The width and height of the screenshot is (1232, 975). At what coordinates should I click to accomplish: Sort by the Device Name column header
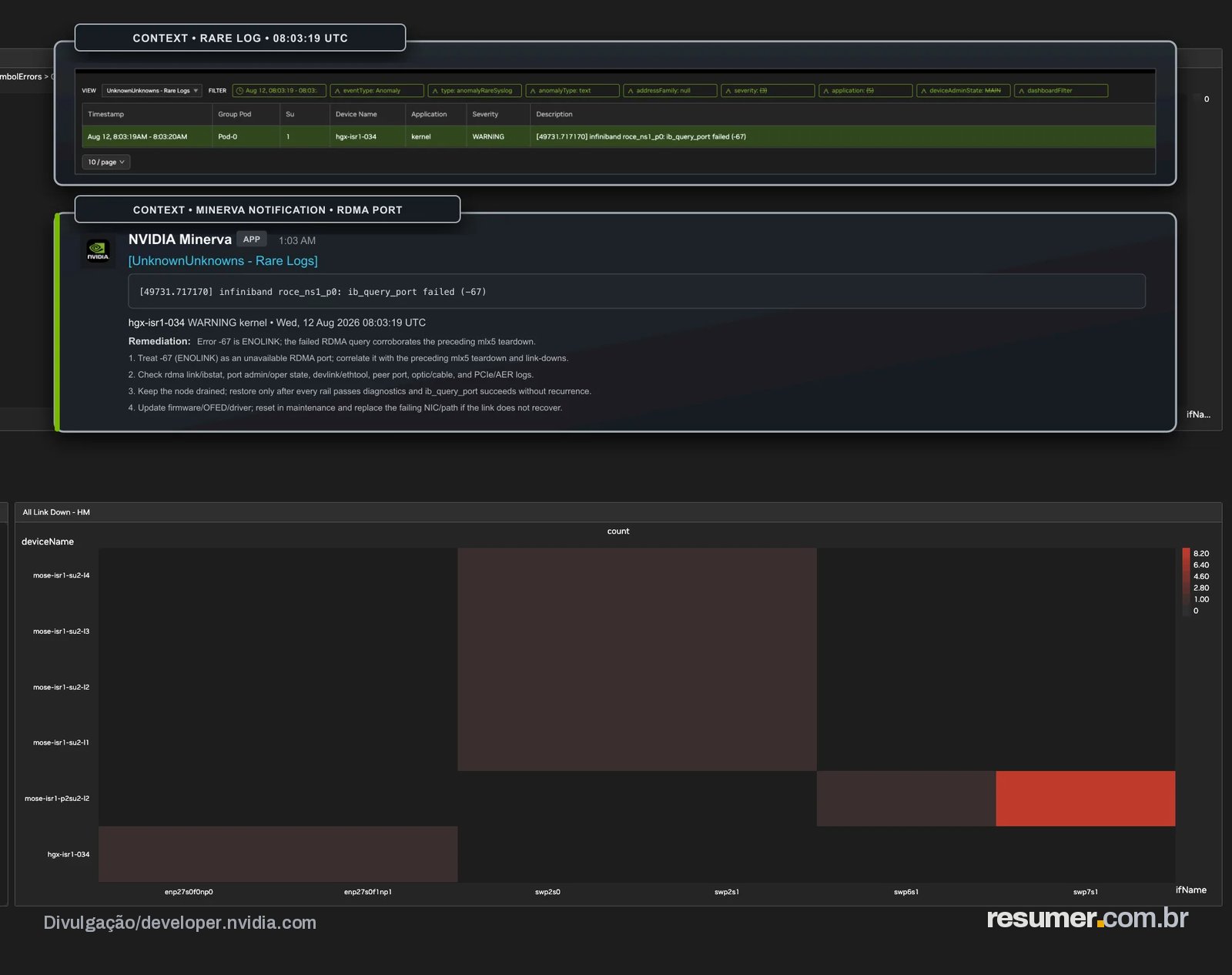[356, 114]
